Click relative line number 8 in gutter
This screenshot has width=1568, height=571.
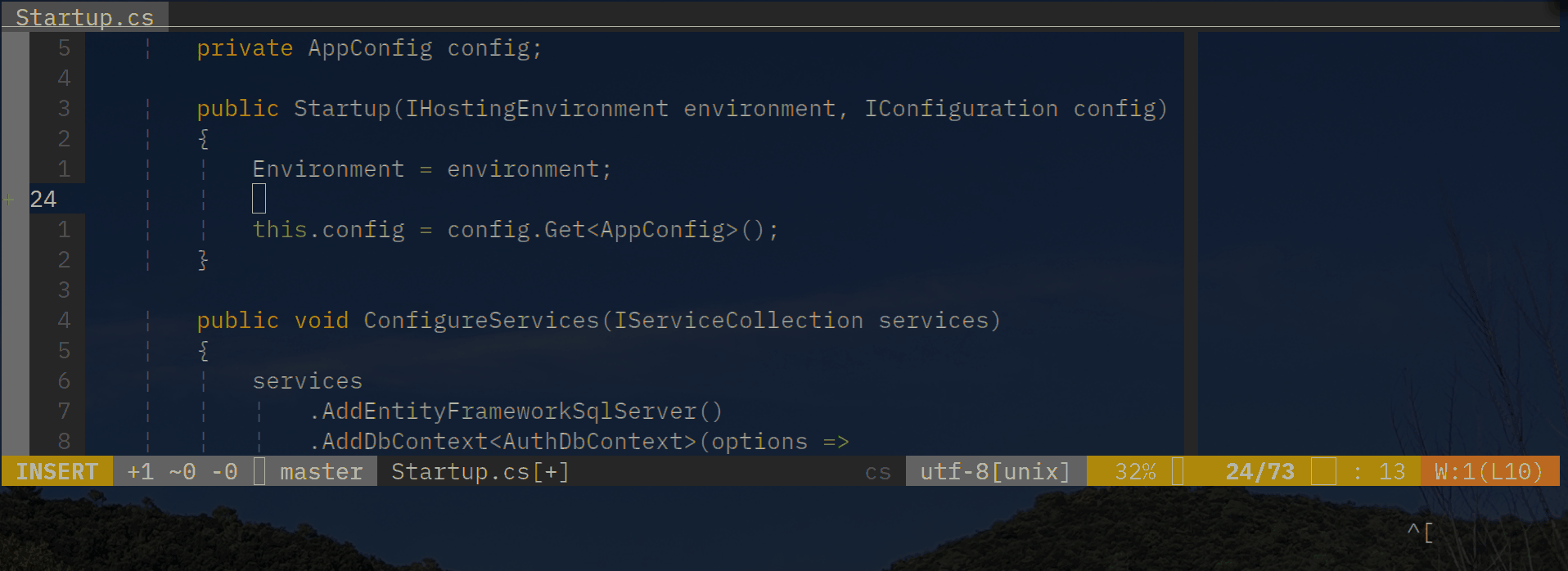click(65, 441)
